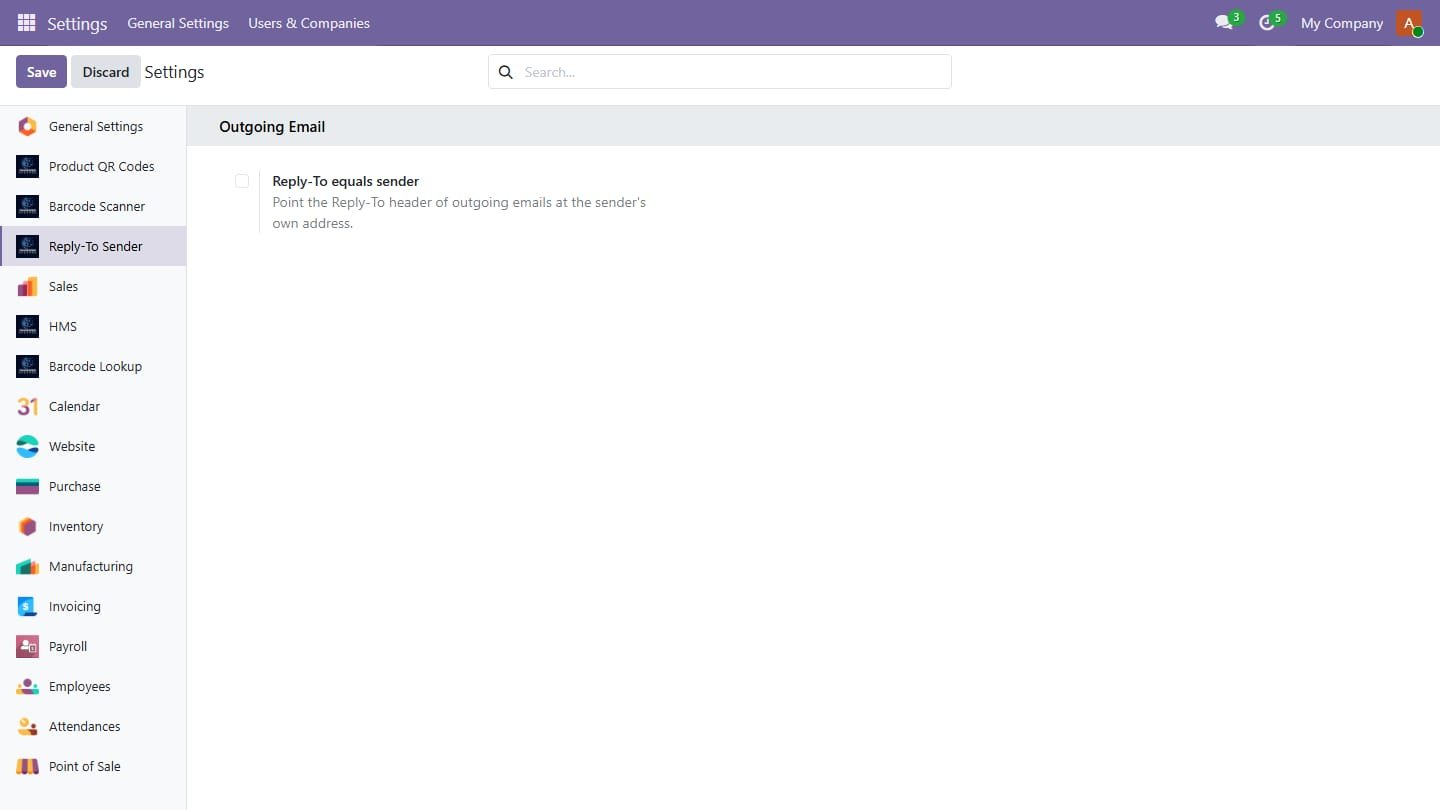Screen dimensions: 1440x810
Task: Click the Settings breadcrumb title beside Discard
Action: click(174, 72)
